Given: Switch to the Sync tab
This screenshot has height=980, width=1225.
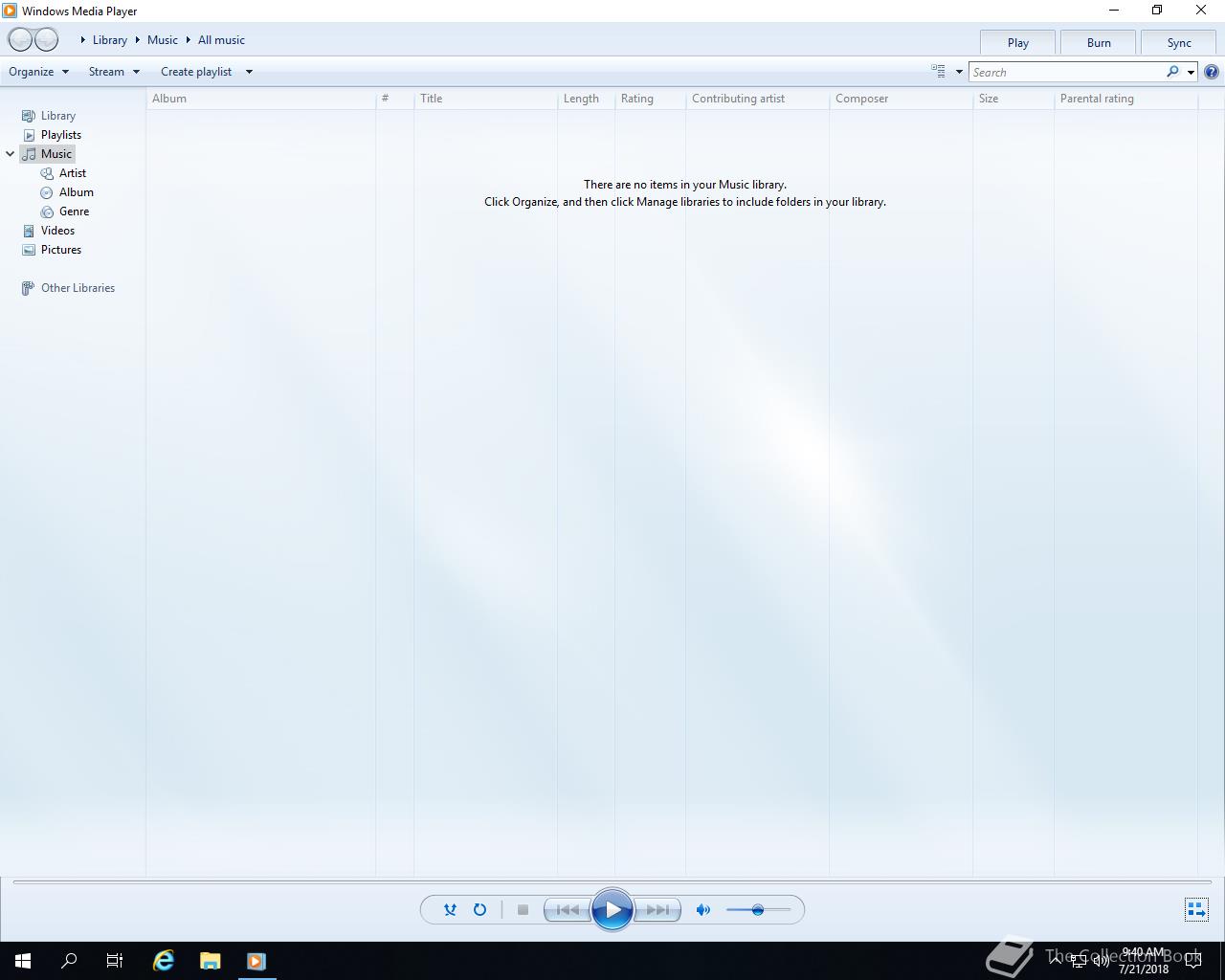Looking at the screenshot, I should coord(1179,42).
